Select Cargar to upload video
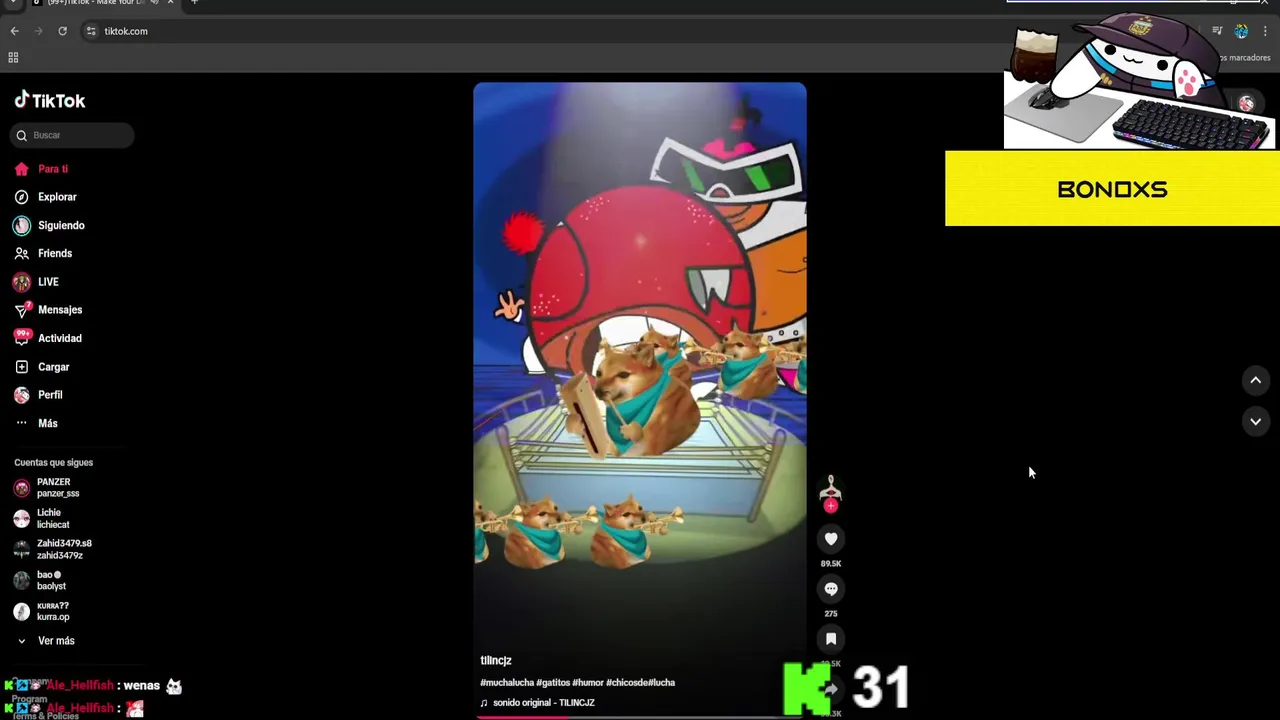 point(54,367)
